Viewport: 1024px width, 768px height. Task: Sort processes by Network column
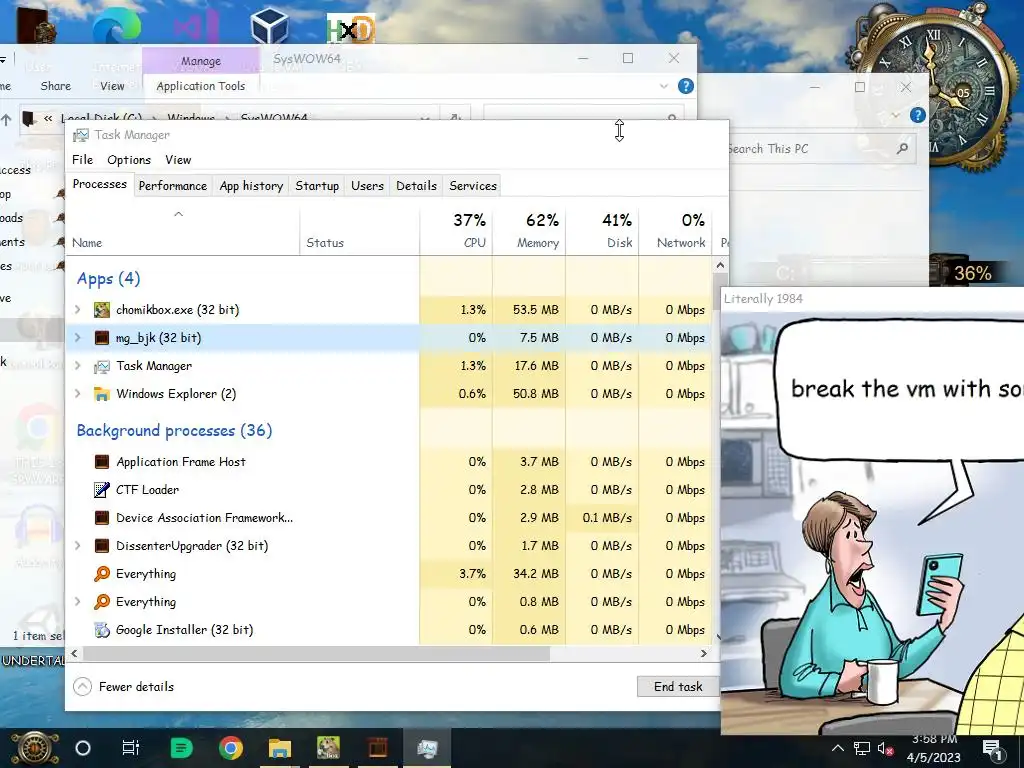675,231
